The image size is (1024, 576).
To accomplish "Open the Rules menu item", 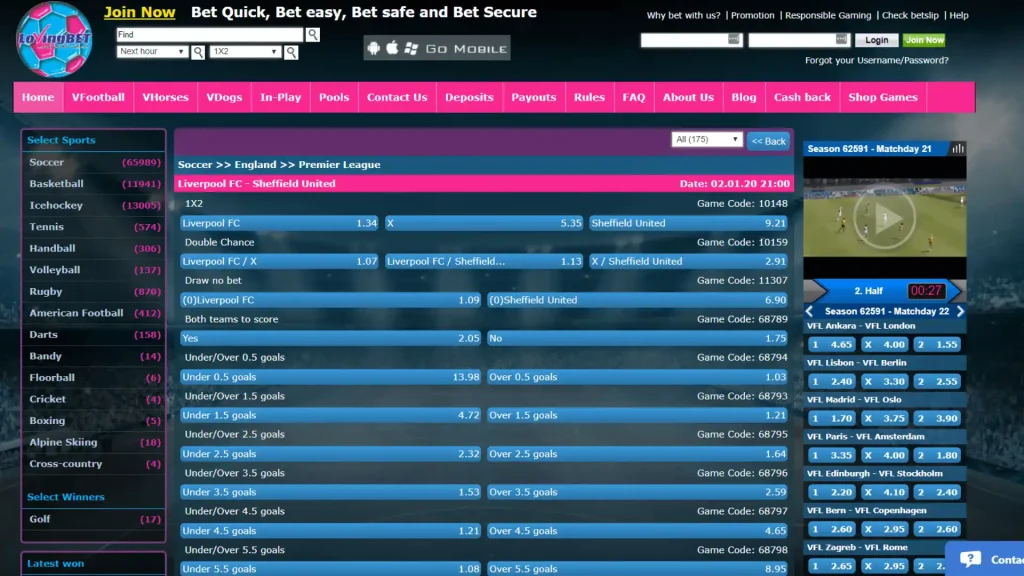I will [x=589, y=97].
